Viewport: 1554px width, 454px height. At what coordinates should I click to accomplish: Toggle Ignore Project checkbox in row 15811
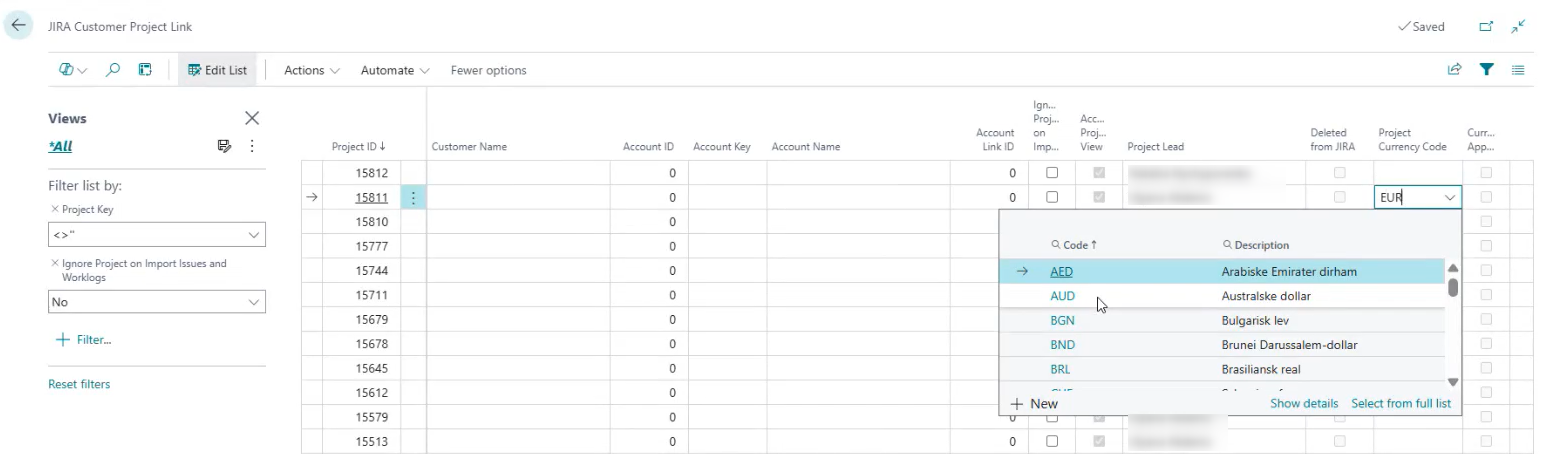coord(1052,197)
